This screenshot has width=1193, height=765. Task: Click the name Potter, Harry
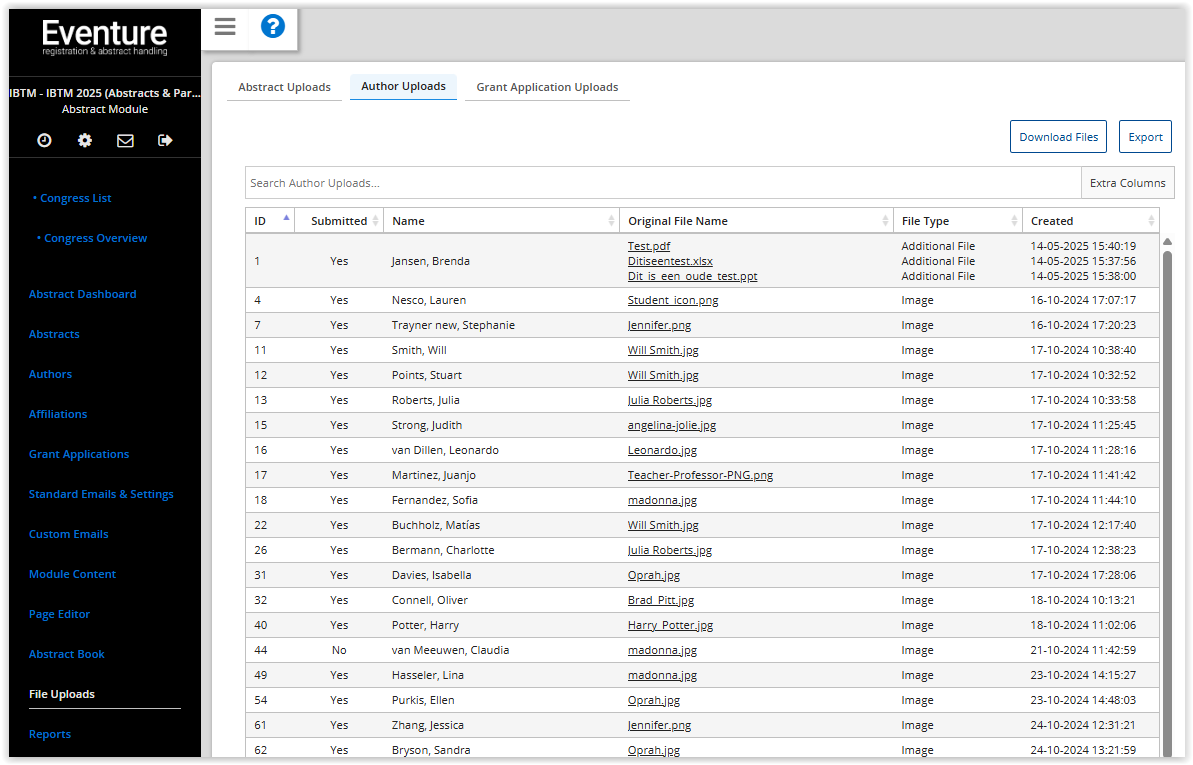pos(425,625)
